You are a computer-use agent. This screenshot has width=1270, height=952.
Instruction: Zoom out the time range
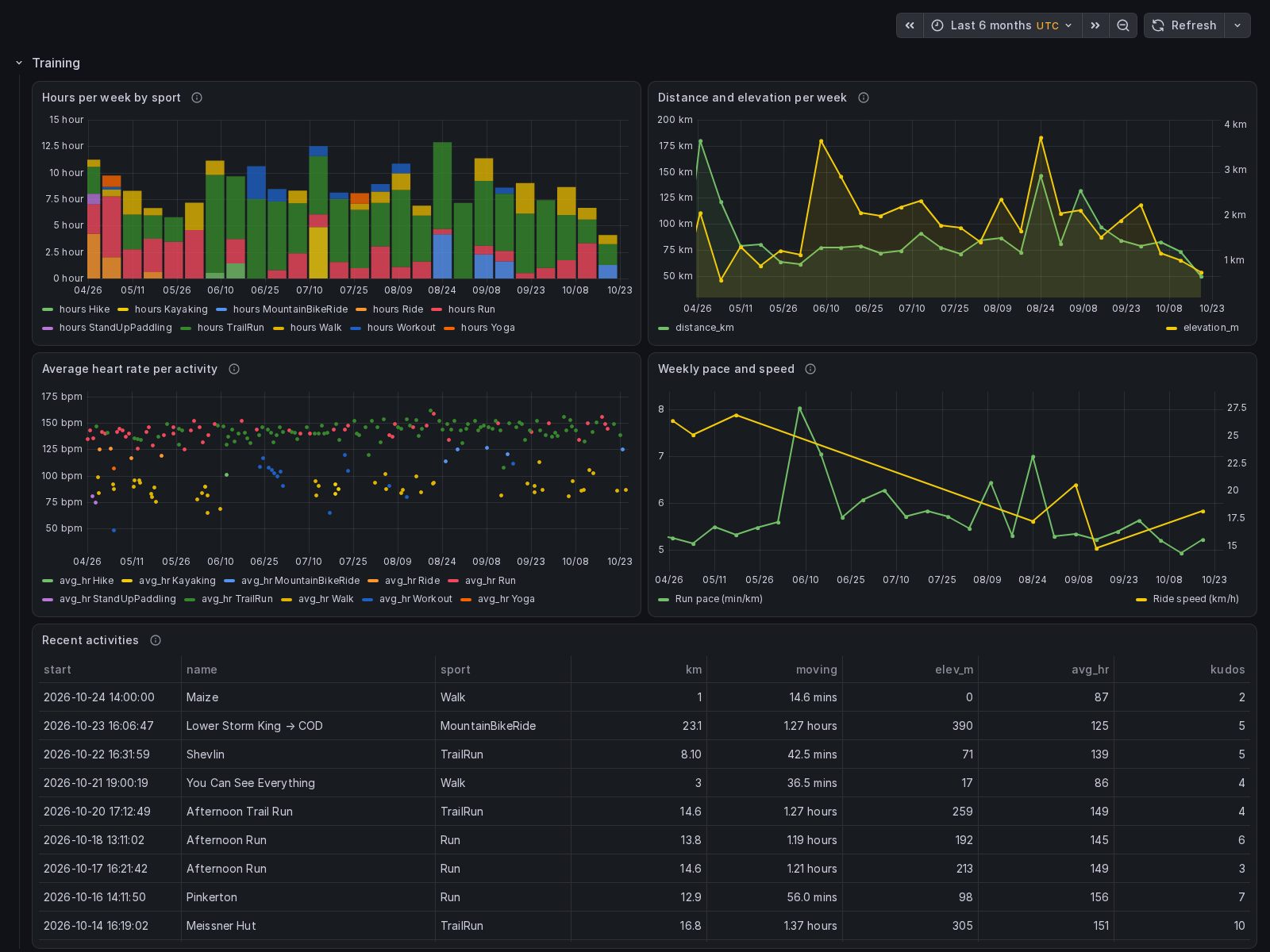(1123, 25)
